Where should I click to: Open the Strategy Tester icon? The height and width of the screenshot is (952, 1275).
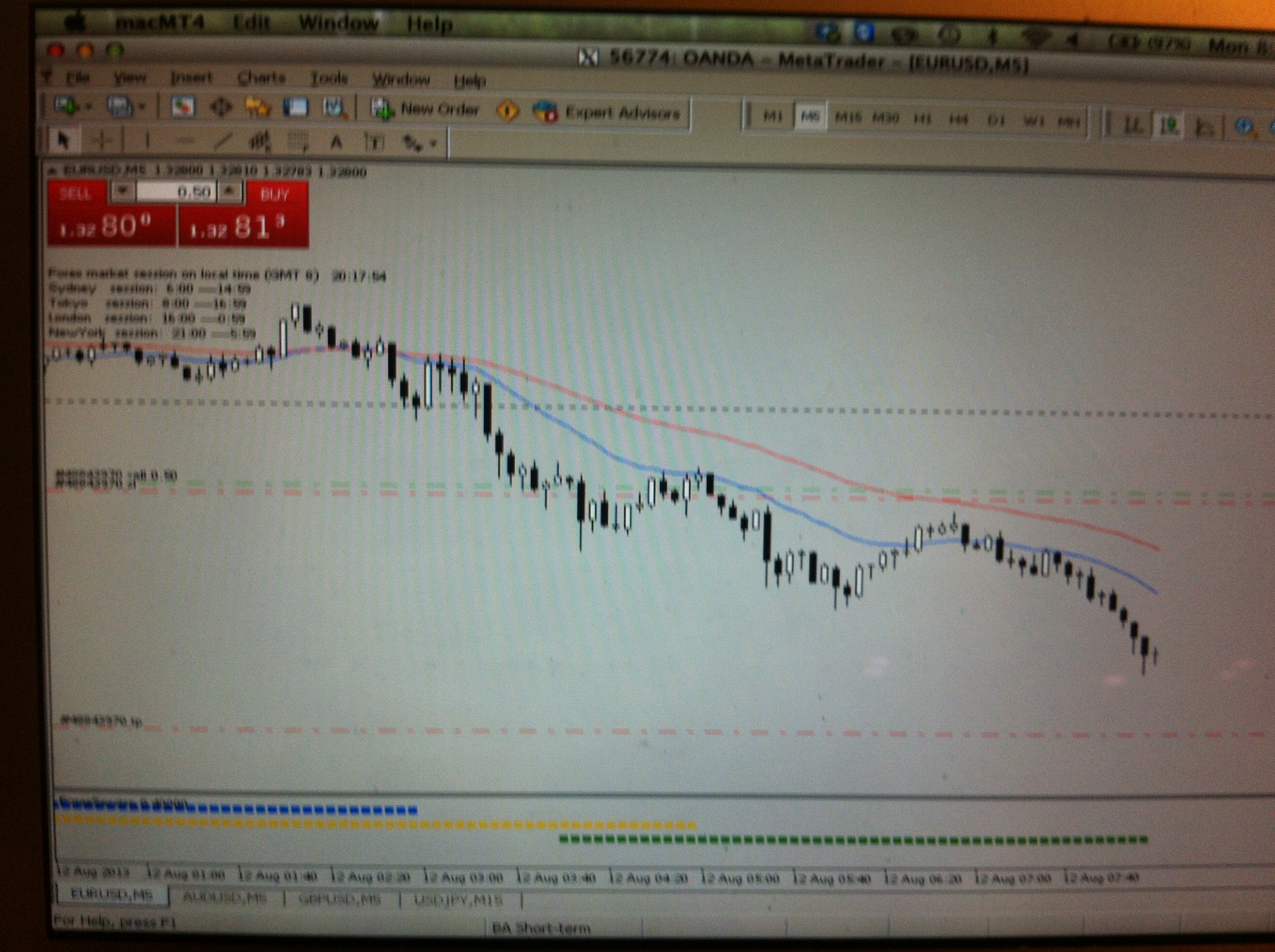[334, 108]
